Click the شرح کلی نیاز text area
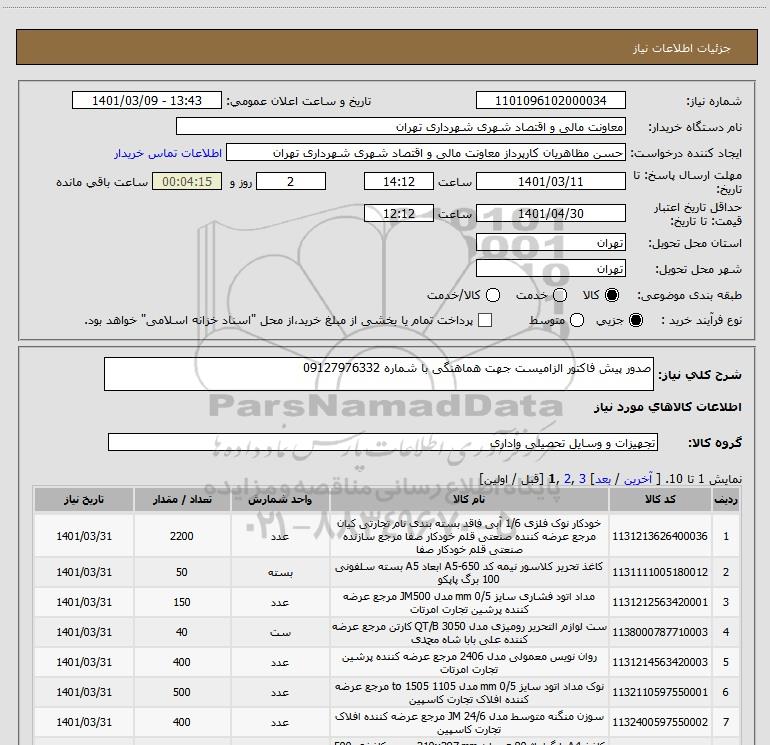The height and width of the screenshot is (745, 770). tap(379, 374)
